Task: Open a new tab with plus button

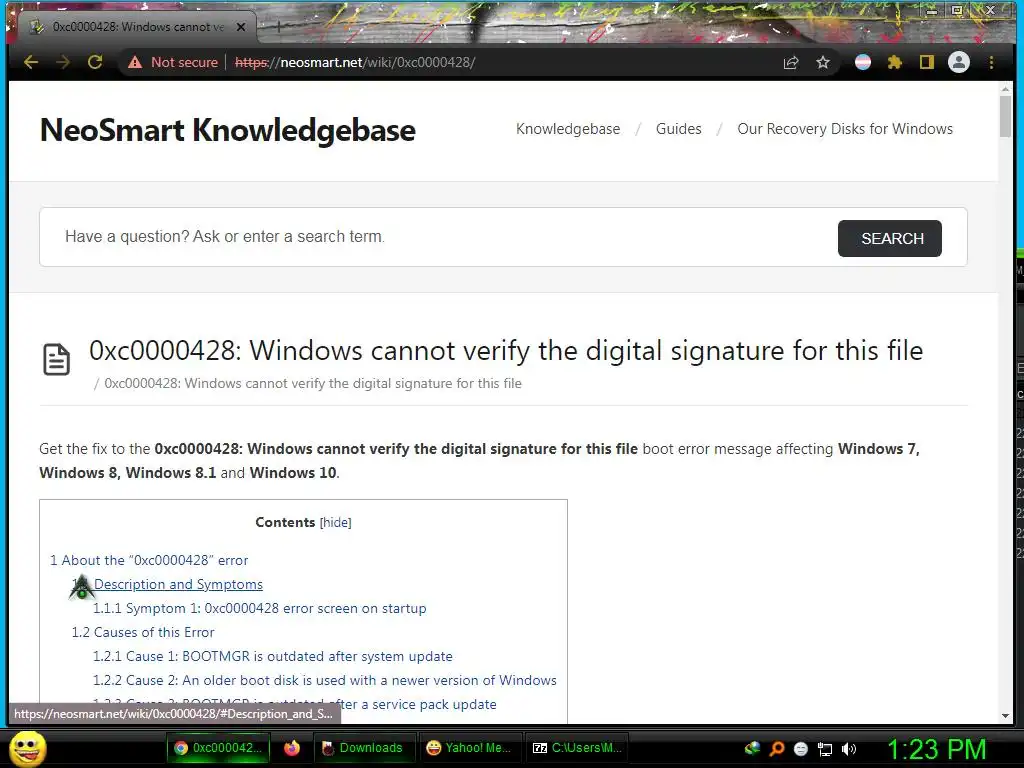Action: 278,27
